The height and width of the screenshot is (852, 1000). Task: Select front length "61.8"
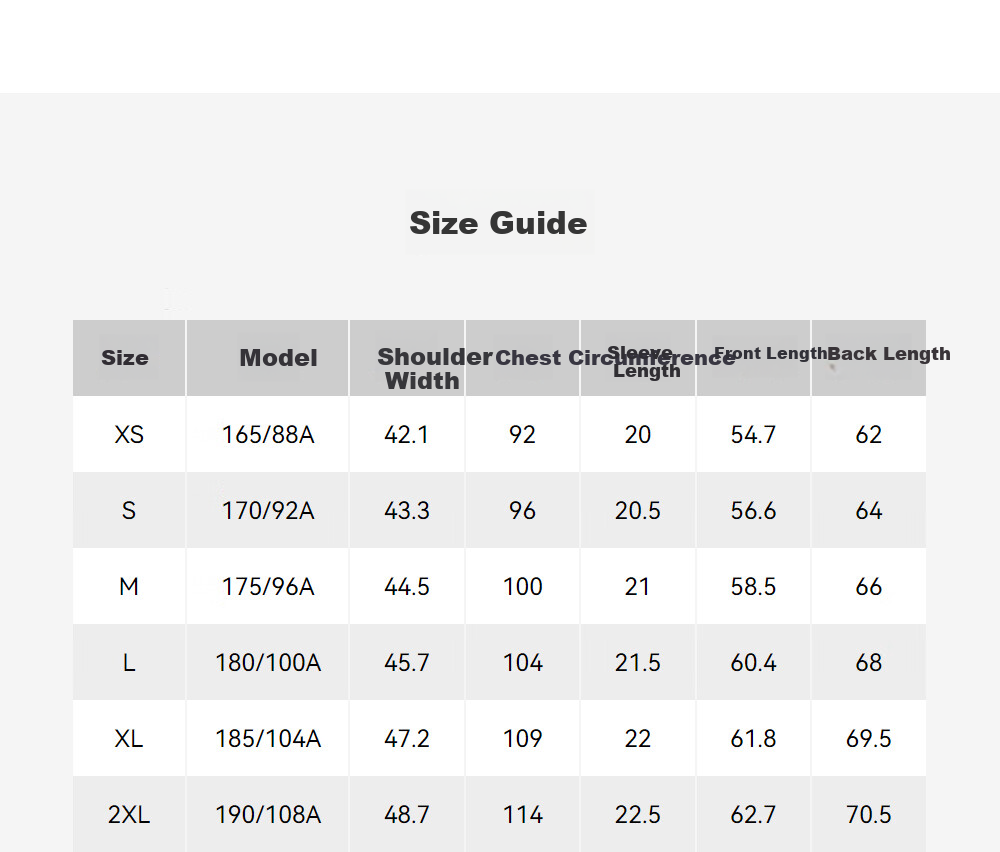[753, 738]
